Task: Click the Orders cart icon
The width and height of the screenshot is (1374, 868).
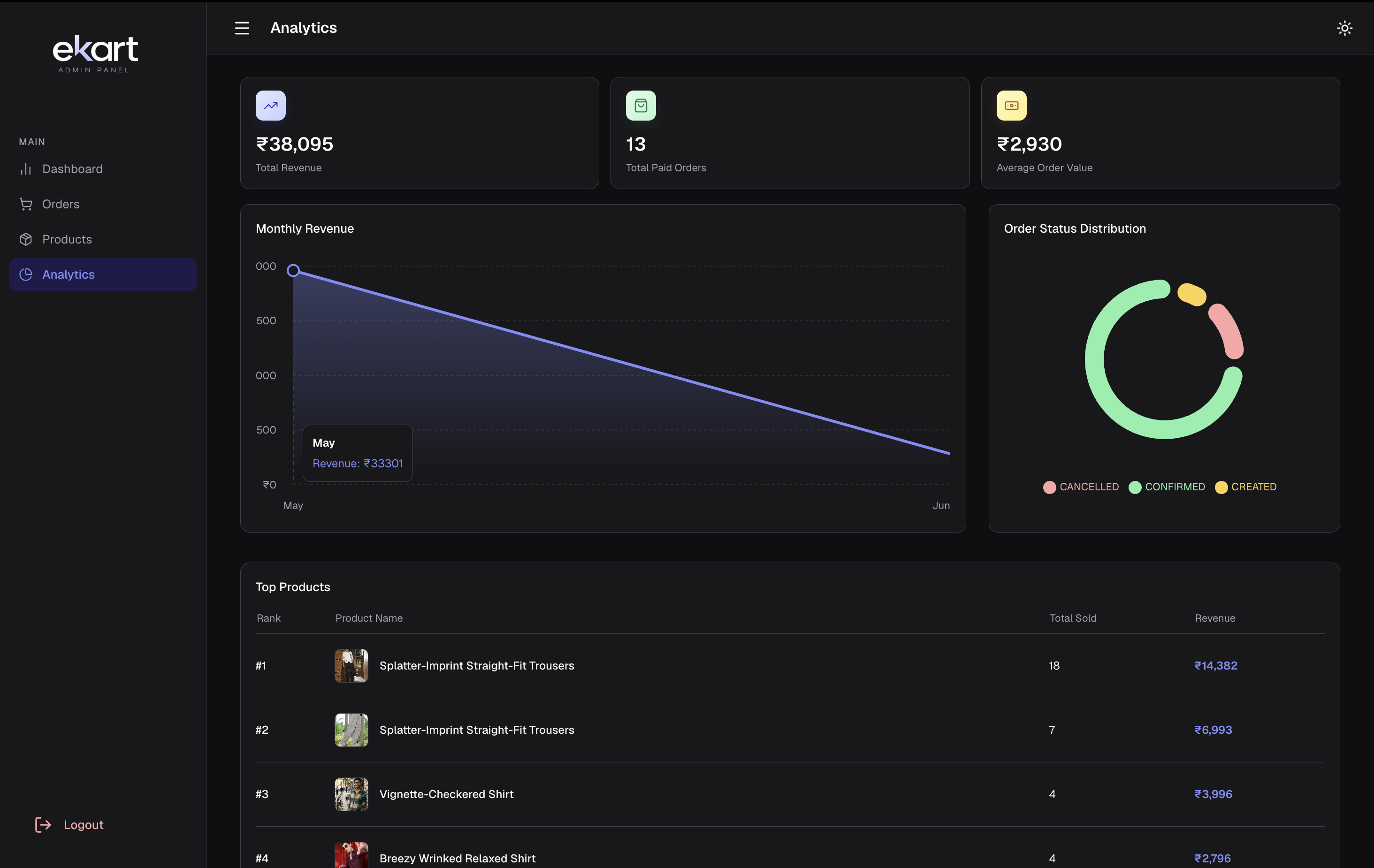Action: coord(26,204)
